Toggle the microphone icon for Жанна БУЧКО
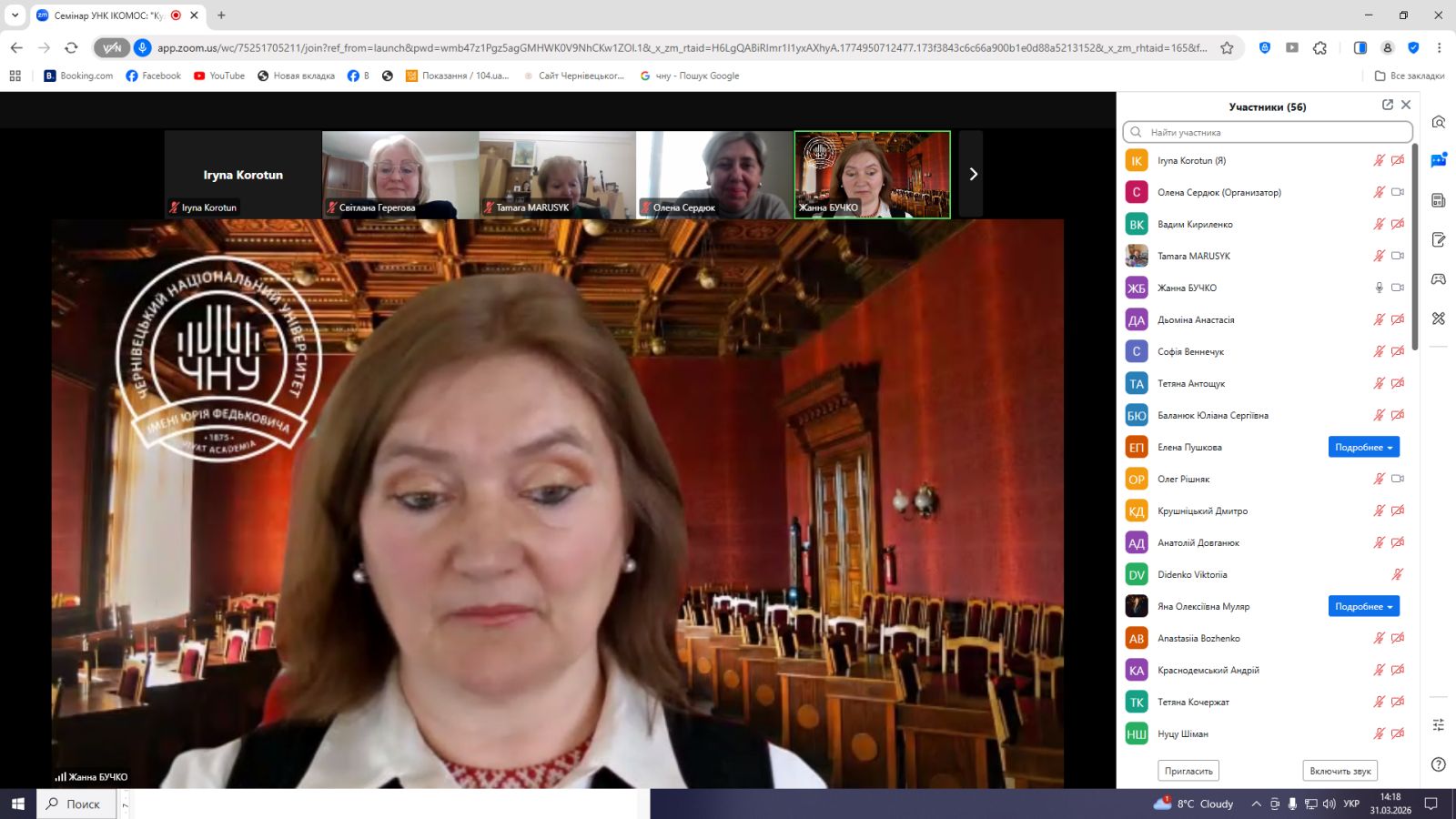 click(1379, 288)
